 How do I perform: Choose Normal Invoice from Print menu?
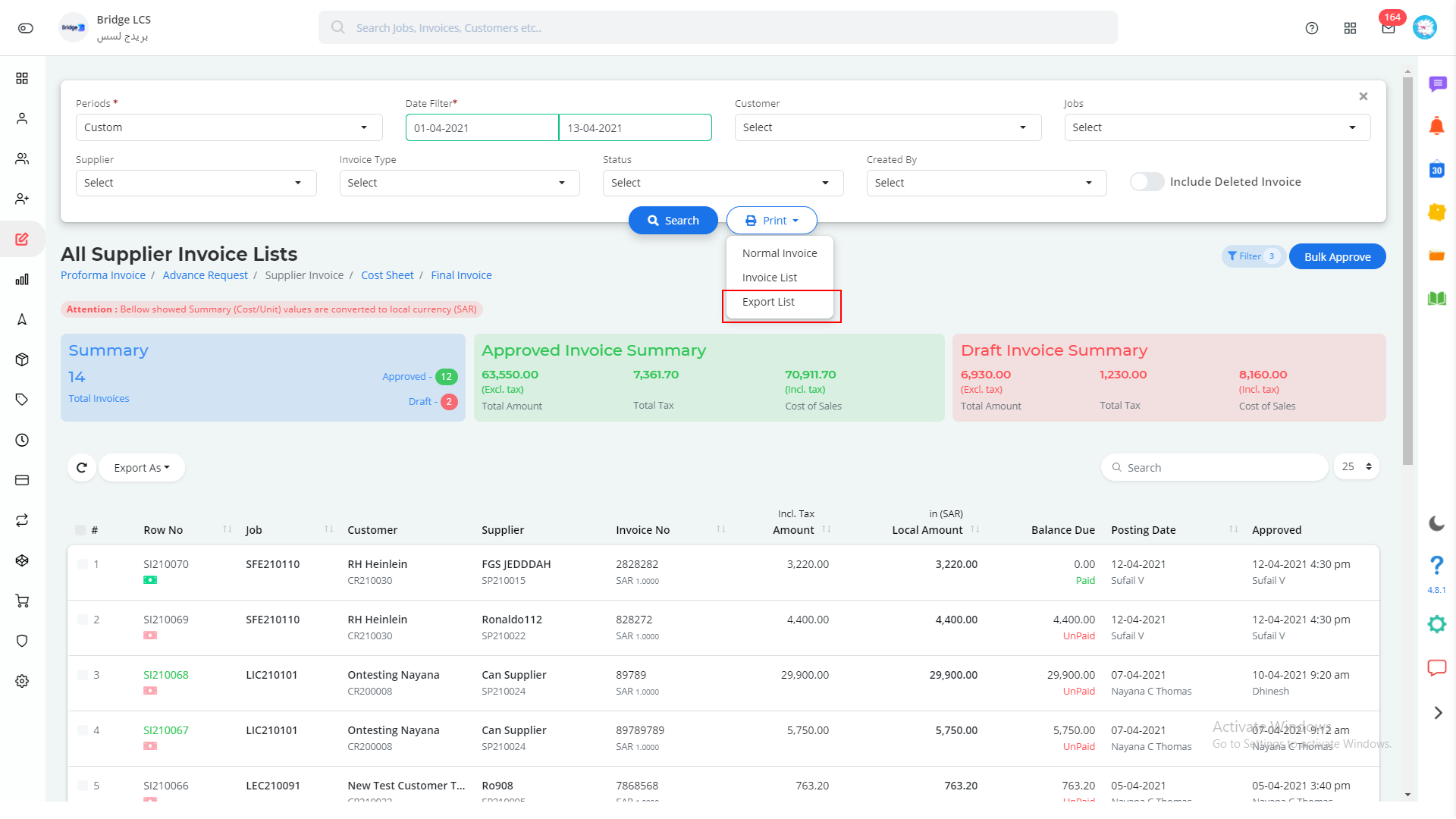point(780,253)
